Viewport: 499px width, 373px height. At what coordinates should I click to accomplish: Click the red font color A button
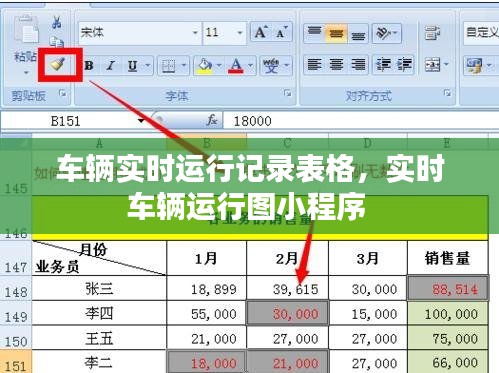click(236, 66)
